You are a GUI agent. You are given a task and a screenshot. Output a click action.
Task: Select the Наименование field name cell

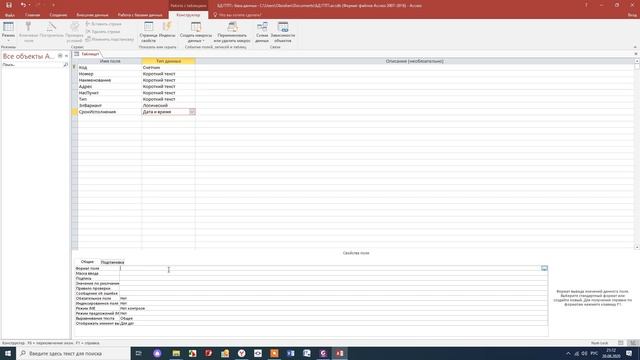pos(109,80)
